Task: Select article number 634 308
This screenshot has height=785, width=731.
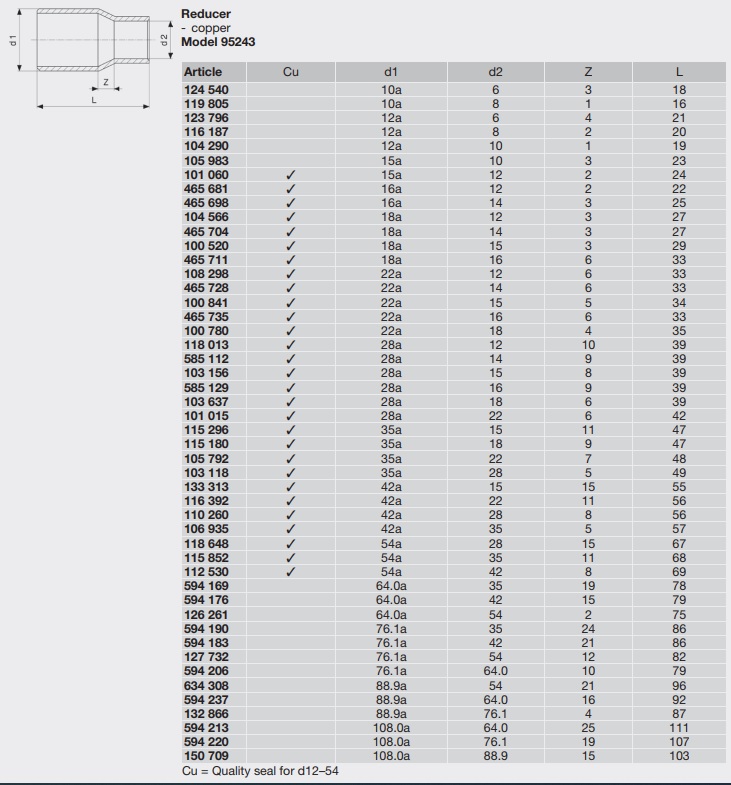Action: (x=206, y=686)
